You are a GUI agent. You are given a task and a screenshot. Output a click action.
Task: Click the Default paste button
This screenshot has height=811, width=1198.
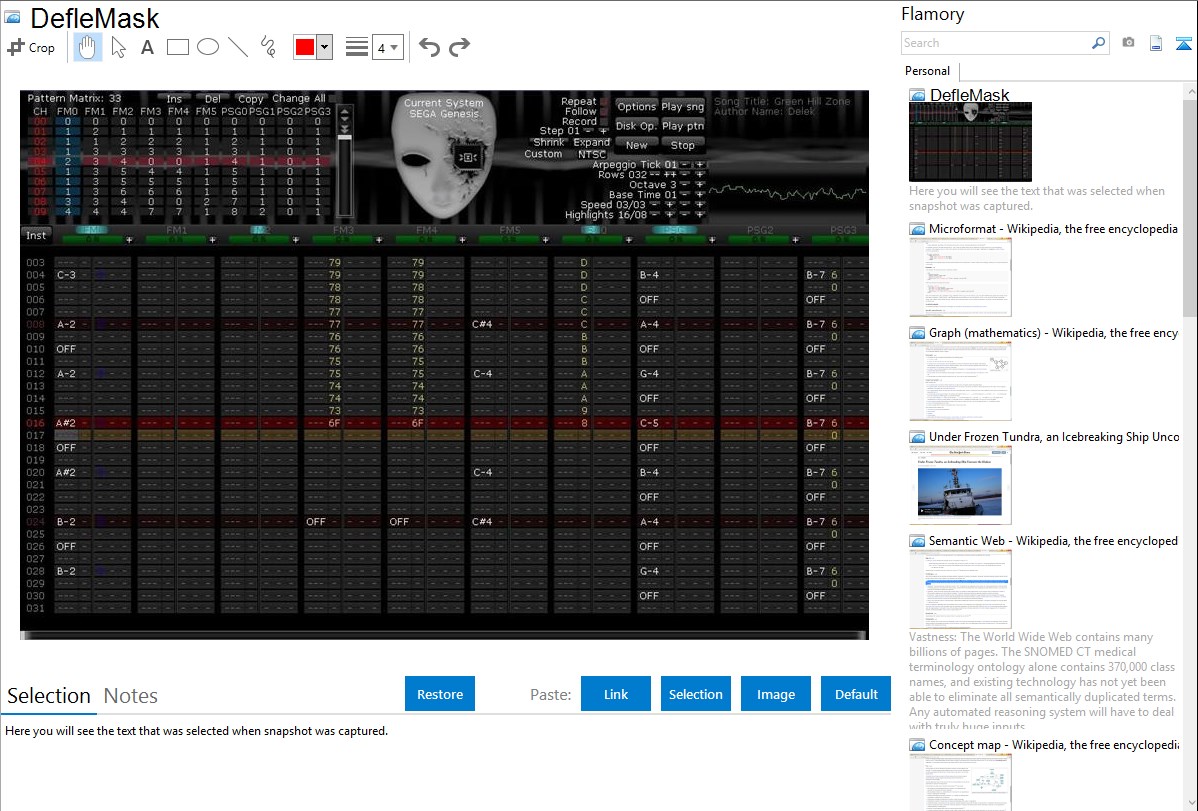click(856, 694)
